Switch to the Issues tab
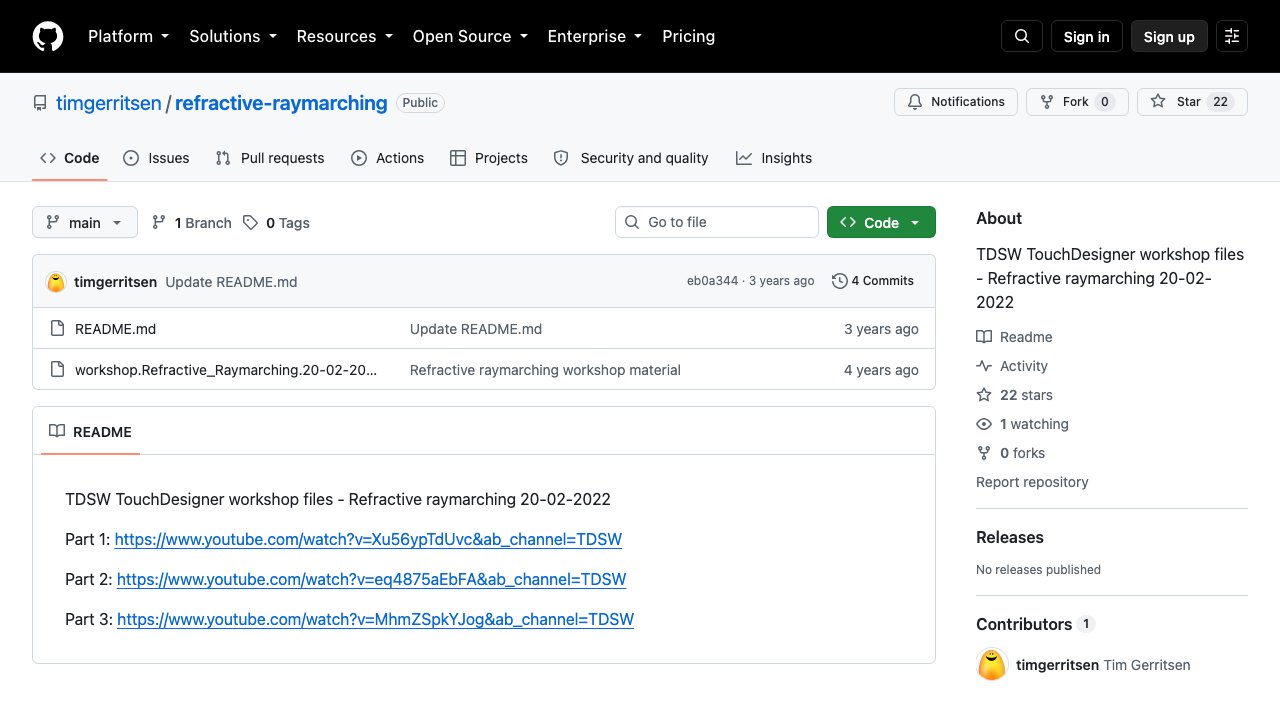1280x720 pixels. (156, 158)
